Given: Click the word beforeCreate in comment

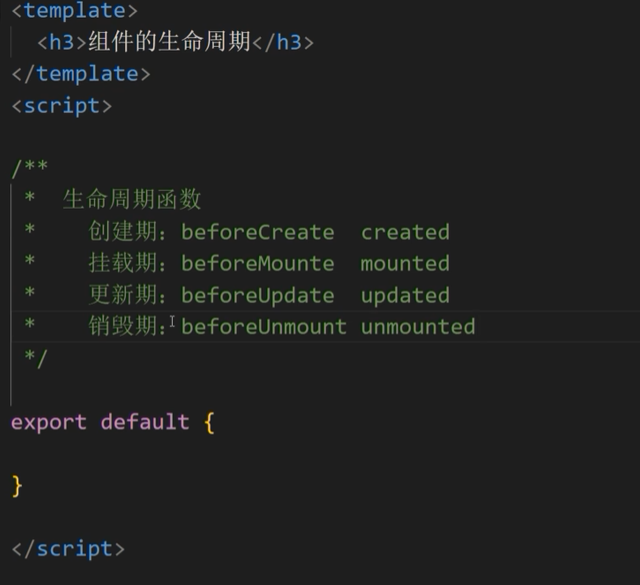Looking at the screenshot, I should point(258,232).
